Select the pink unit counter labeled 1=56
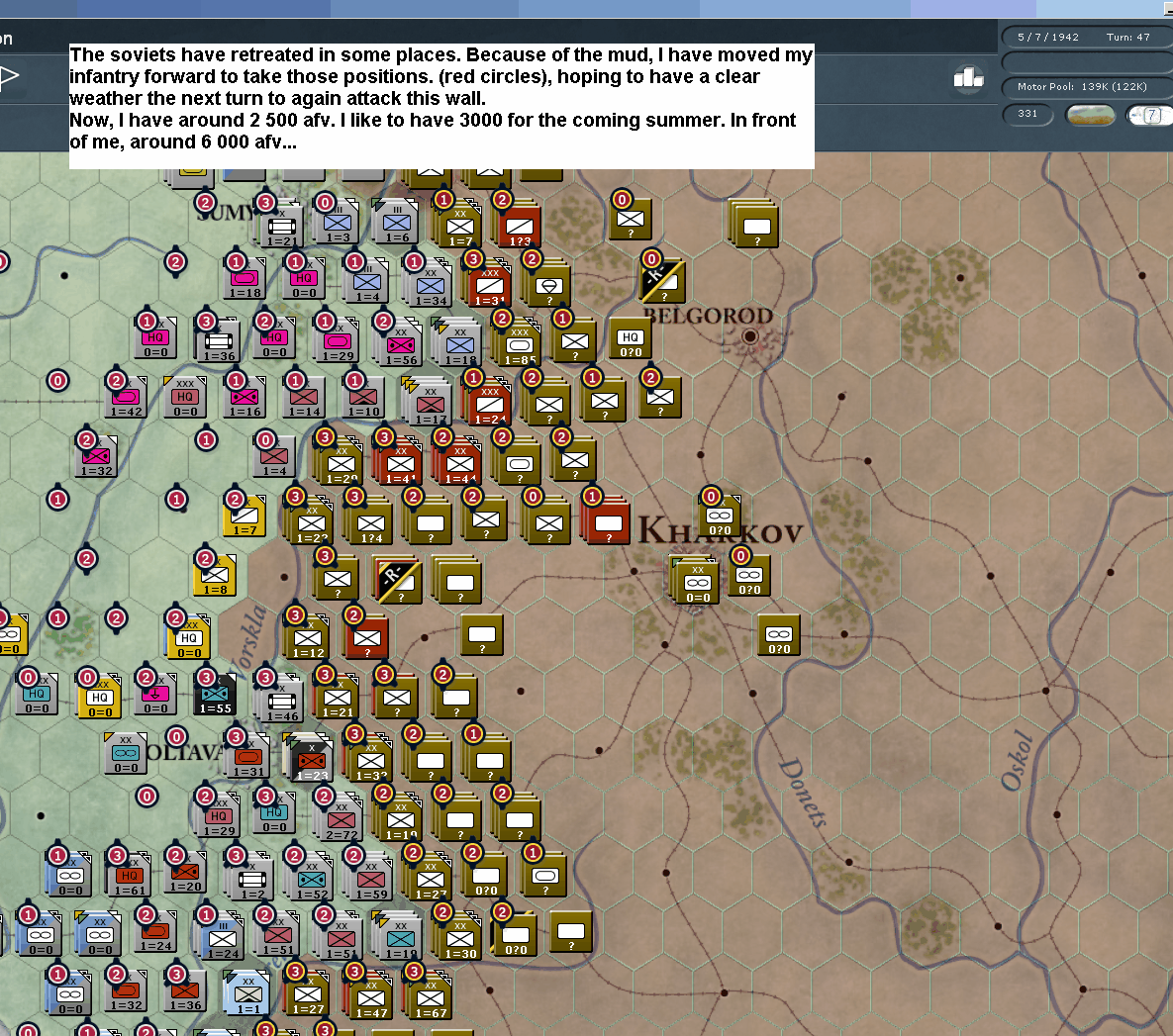Image resolution: width=1173 pixels, height=1036 pixels. pyautogui.click(x=401, y=345)
